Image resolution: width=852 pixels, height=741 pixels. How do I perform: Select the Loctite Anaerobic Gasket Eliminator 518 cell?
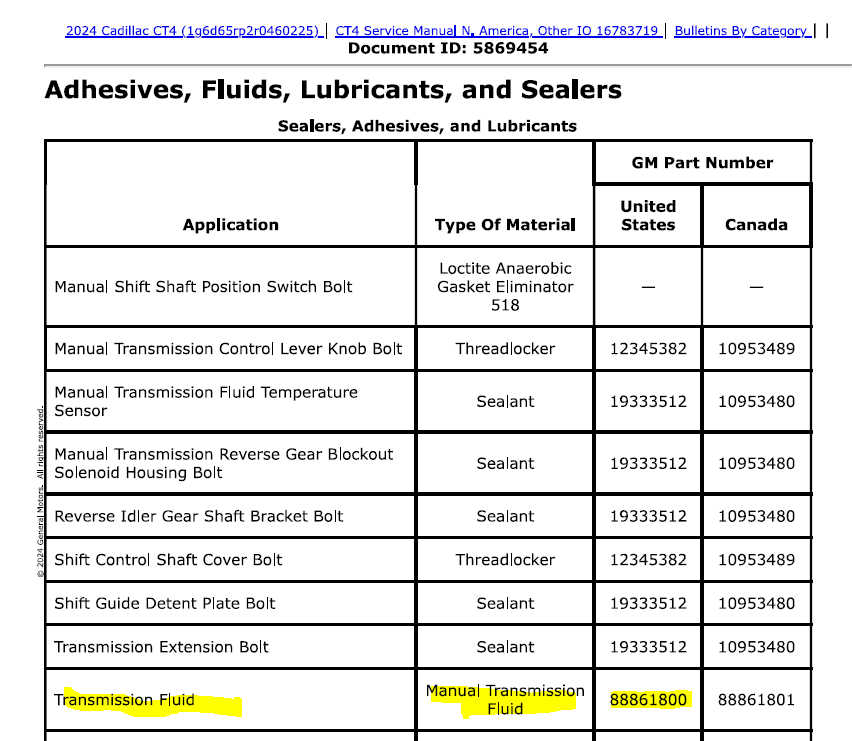pyautogui.click(x=505, y=287)
